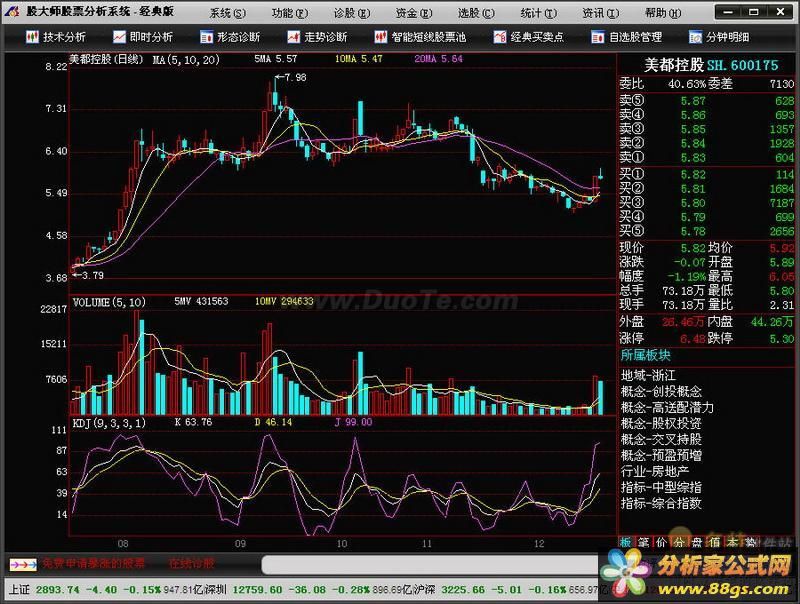The height and width of the screenshot is (604, 800).
Task: Click the 所属板块 section header
Action: click(x=645, y=355)
